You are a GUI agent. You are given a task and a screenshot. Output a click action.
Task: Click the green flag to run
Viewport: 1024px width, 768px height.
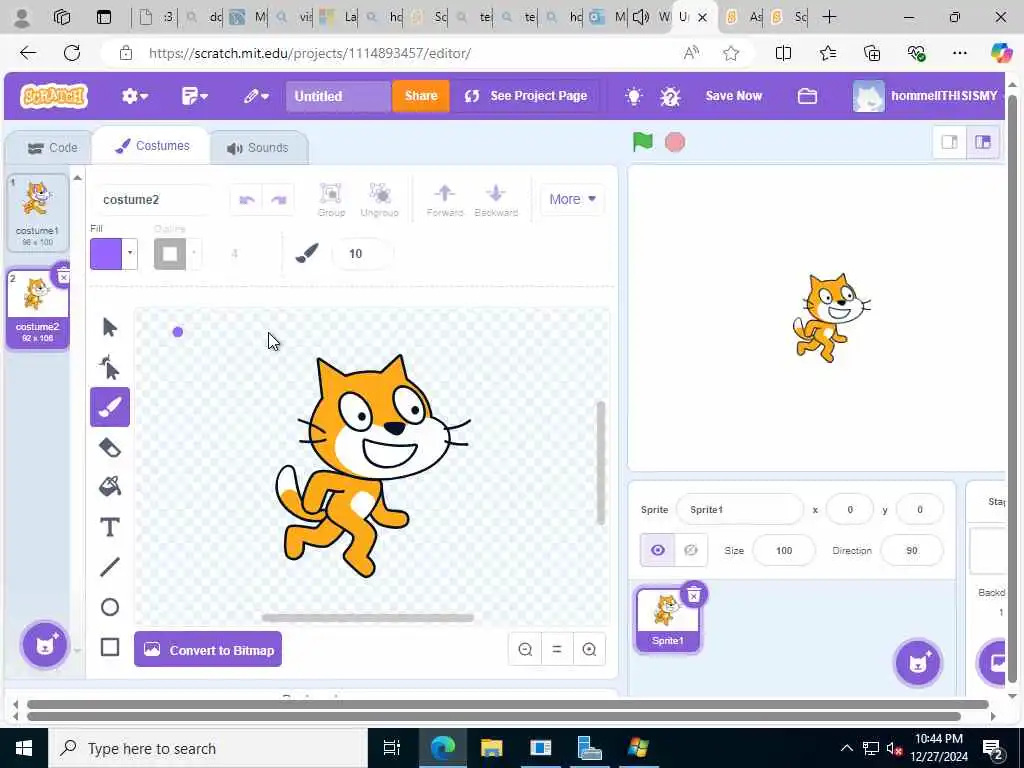(643, 142)
